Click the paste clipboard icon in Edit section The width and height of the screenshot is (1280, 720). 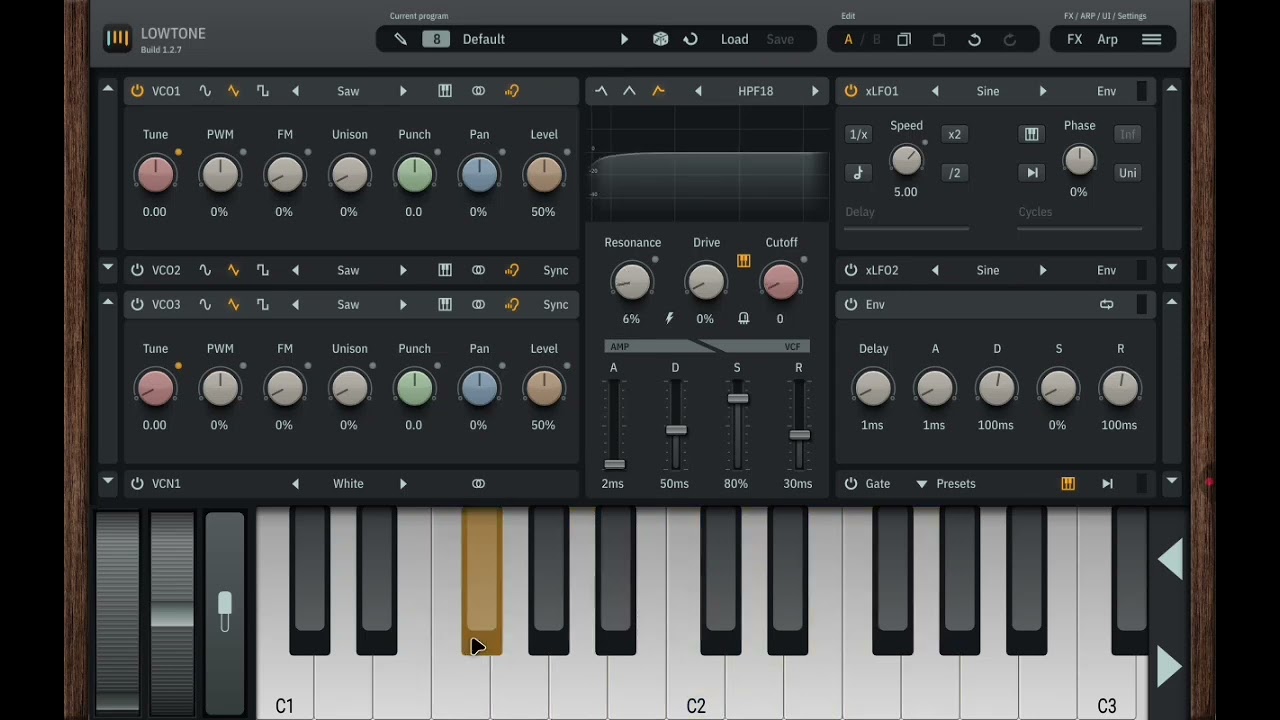point(939,39)
